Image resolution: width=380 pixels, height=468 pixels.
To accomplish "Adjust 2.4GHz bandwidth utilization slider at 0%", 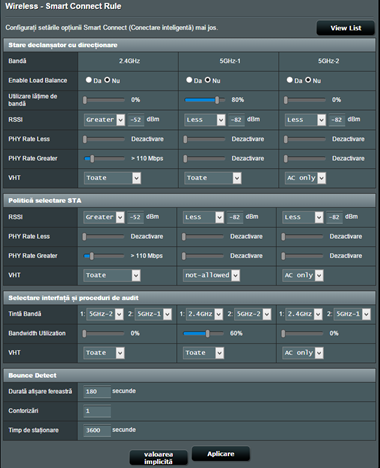I will click(104, 100).
